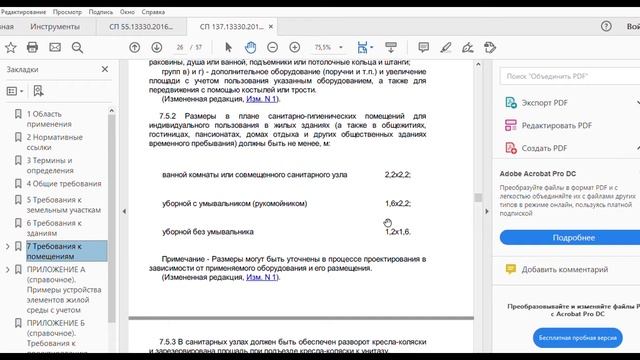The width and height of the screenshot is (640, 360).
Task: Open bookmark 2 Нормативные ссылки
Action: 55,142
